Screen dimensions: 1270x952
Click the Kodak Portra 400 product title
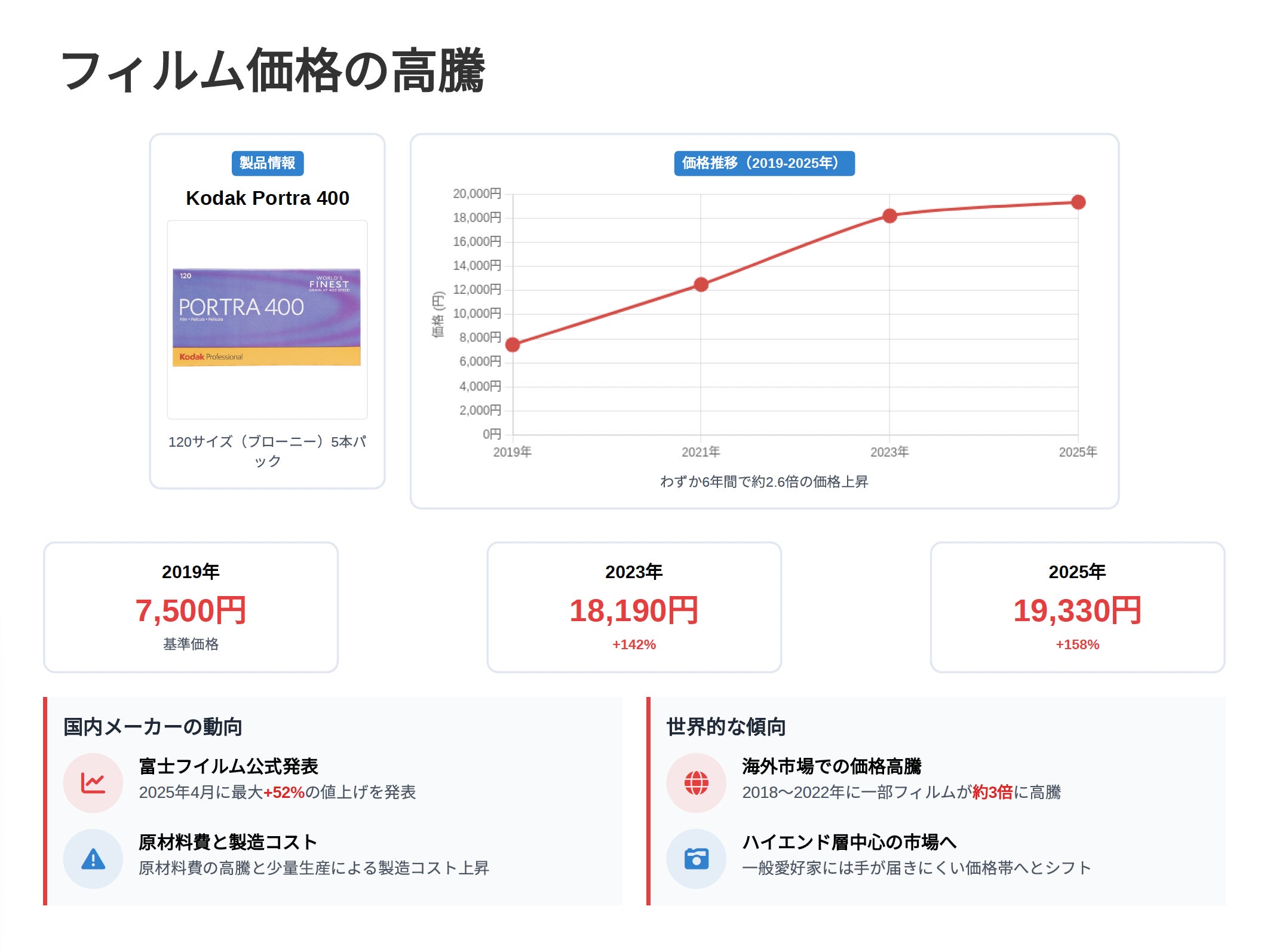268,198
